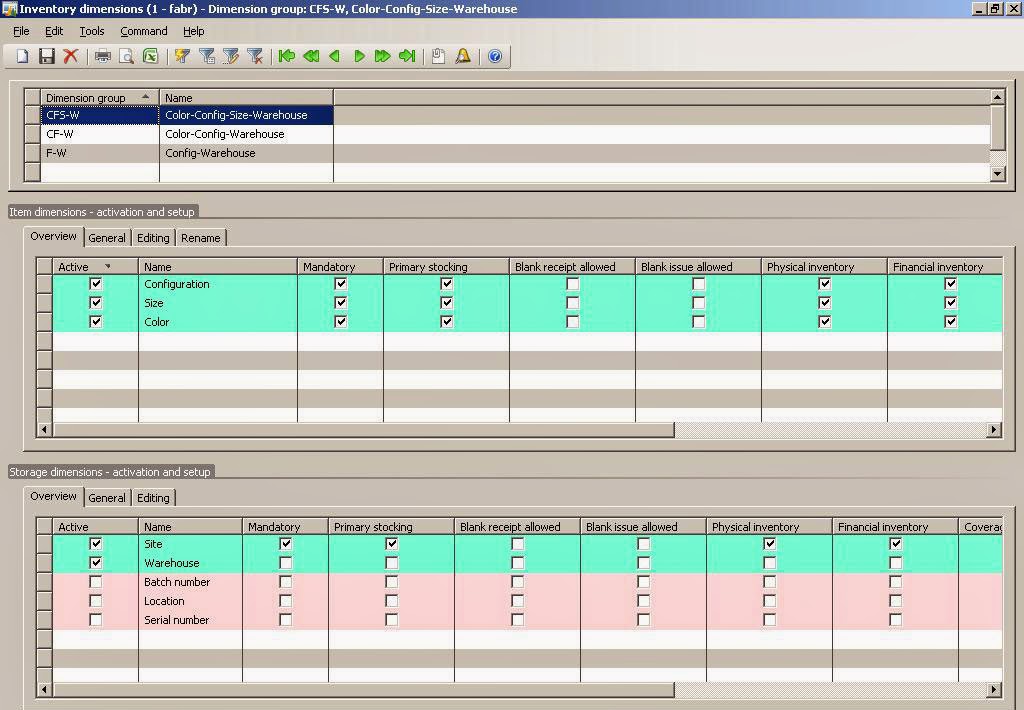The width and height of the screenshot is (1024, 710).
Task: Create a new record with the New icon
Action: [x=23, y=56]
